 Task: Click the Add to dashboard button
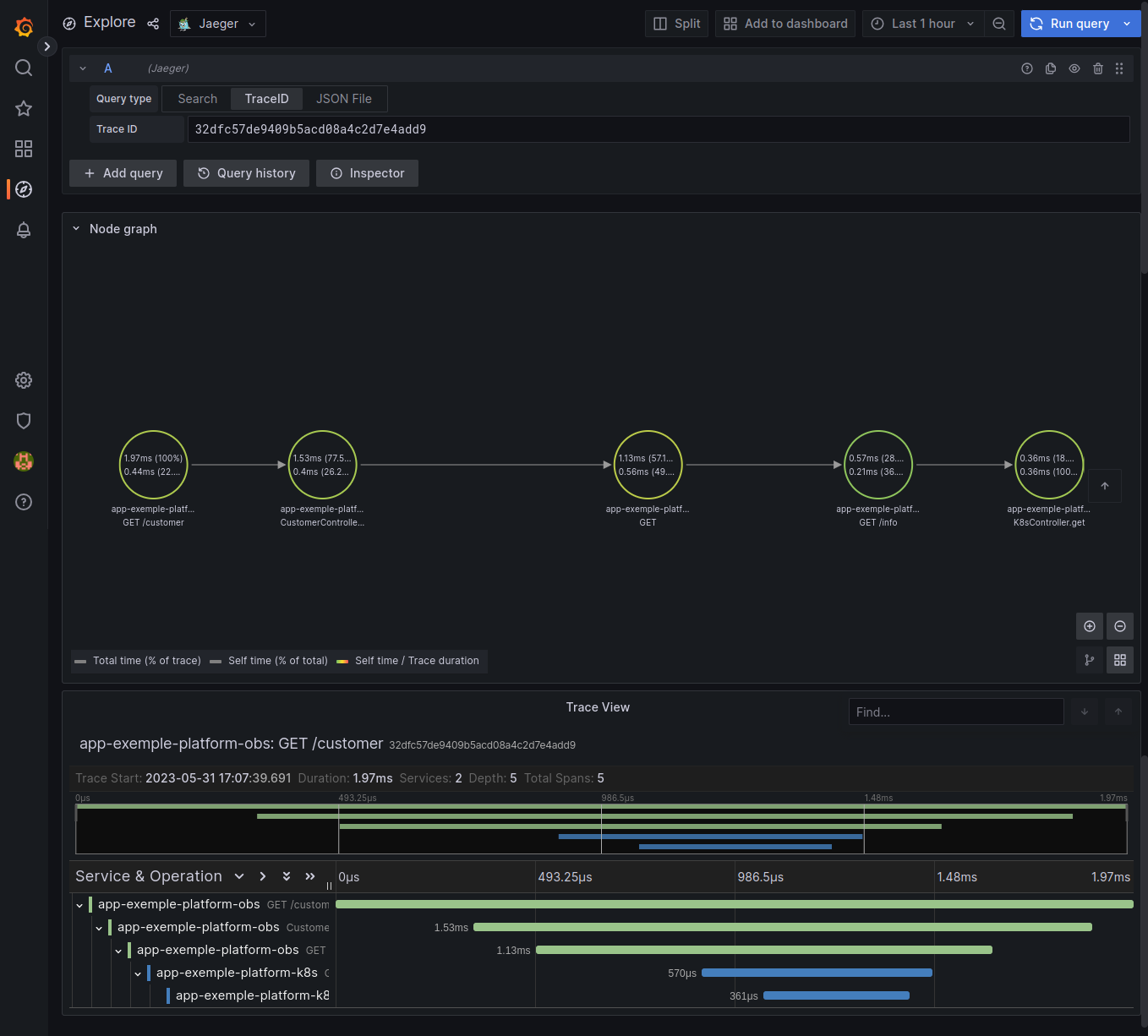[785, 24]
